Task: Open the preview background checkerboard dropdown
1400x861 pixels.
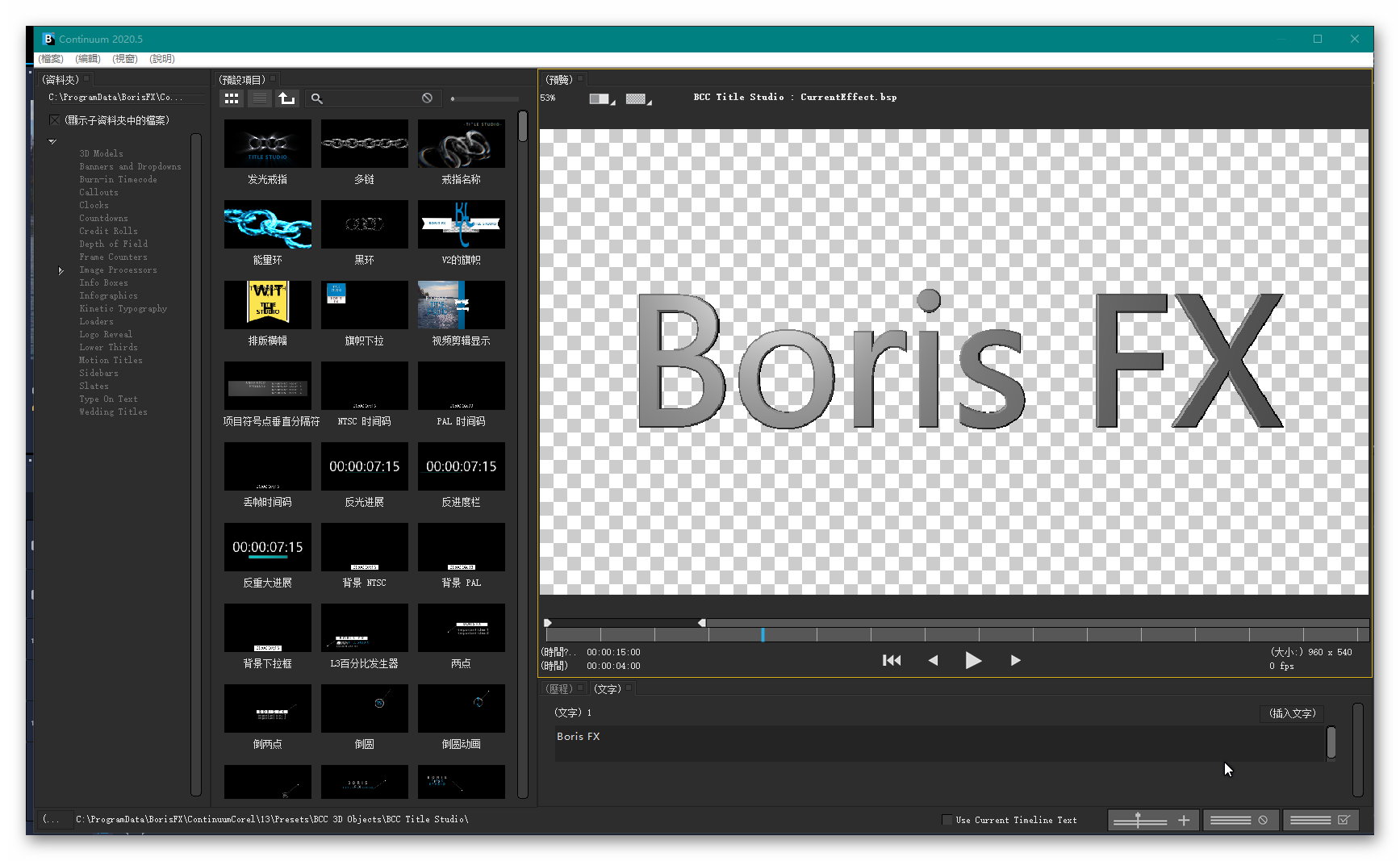Action: 638,98
